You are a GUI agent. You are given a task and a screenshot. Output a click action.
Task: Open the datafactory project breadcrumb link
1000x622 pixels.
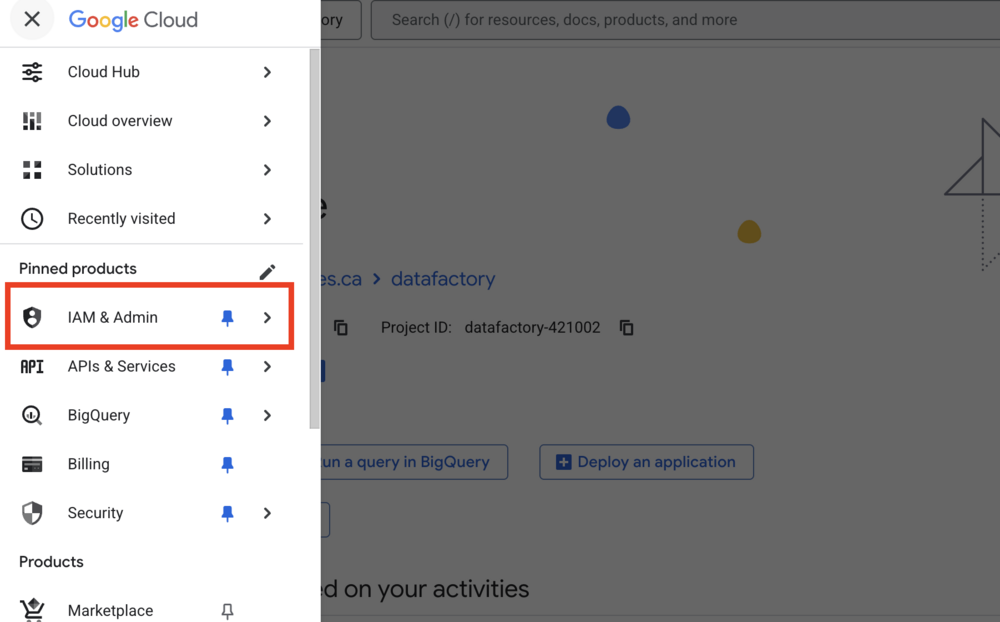tap(443, 279)
